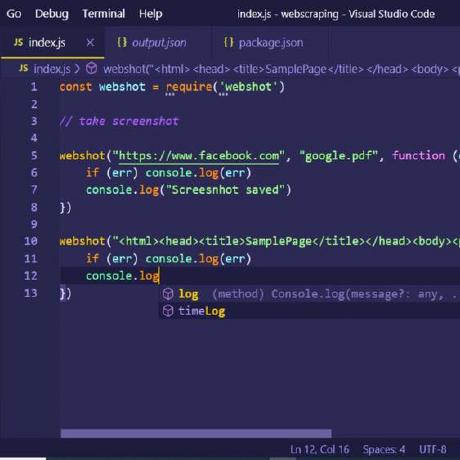Viewport: 460px width, 460px height.
Task: Switch to the output.json tab
Action: click(x=159, y=43)
